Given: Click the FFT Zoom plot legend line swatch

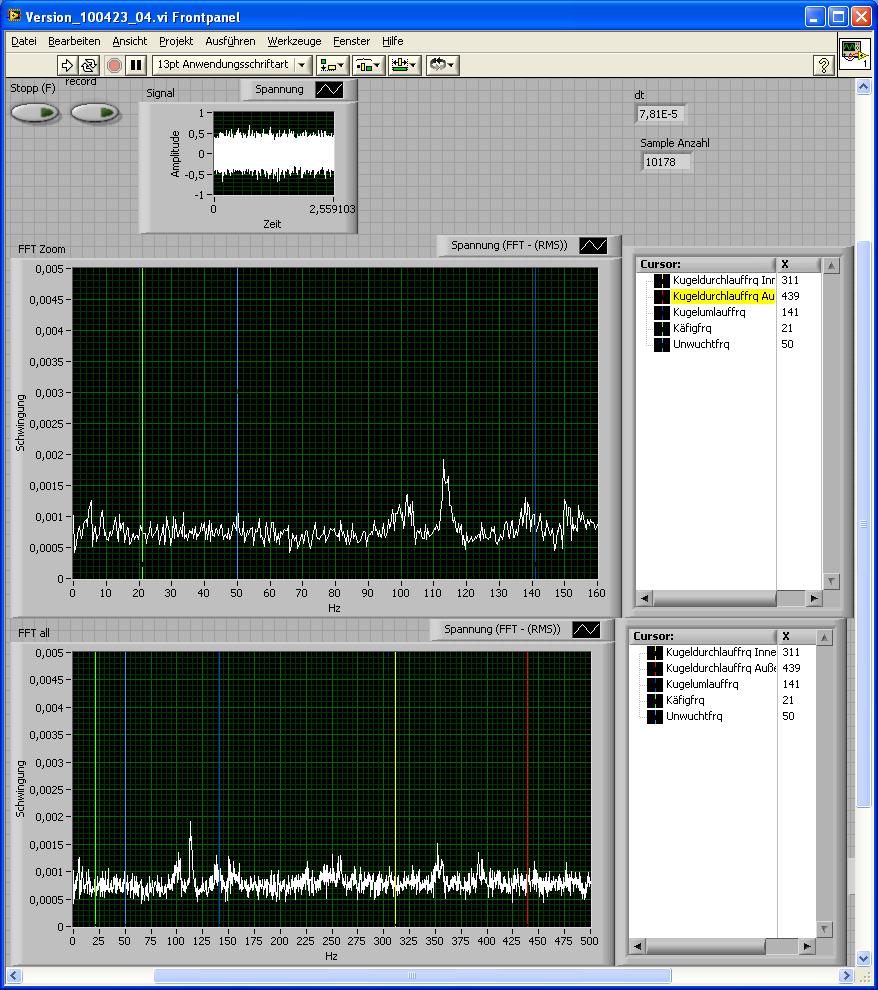Looking at the screenshot, I should point(594,245).
